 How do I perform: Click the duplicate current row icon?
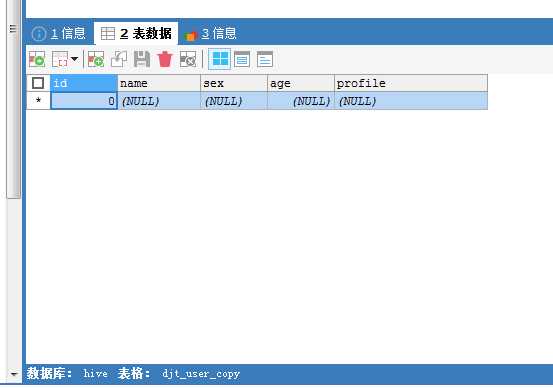119,59
